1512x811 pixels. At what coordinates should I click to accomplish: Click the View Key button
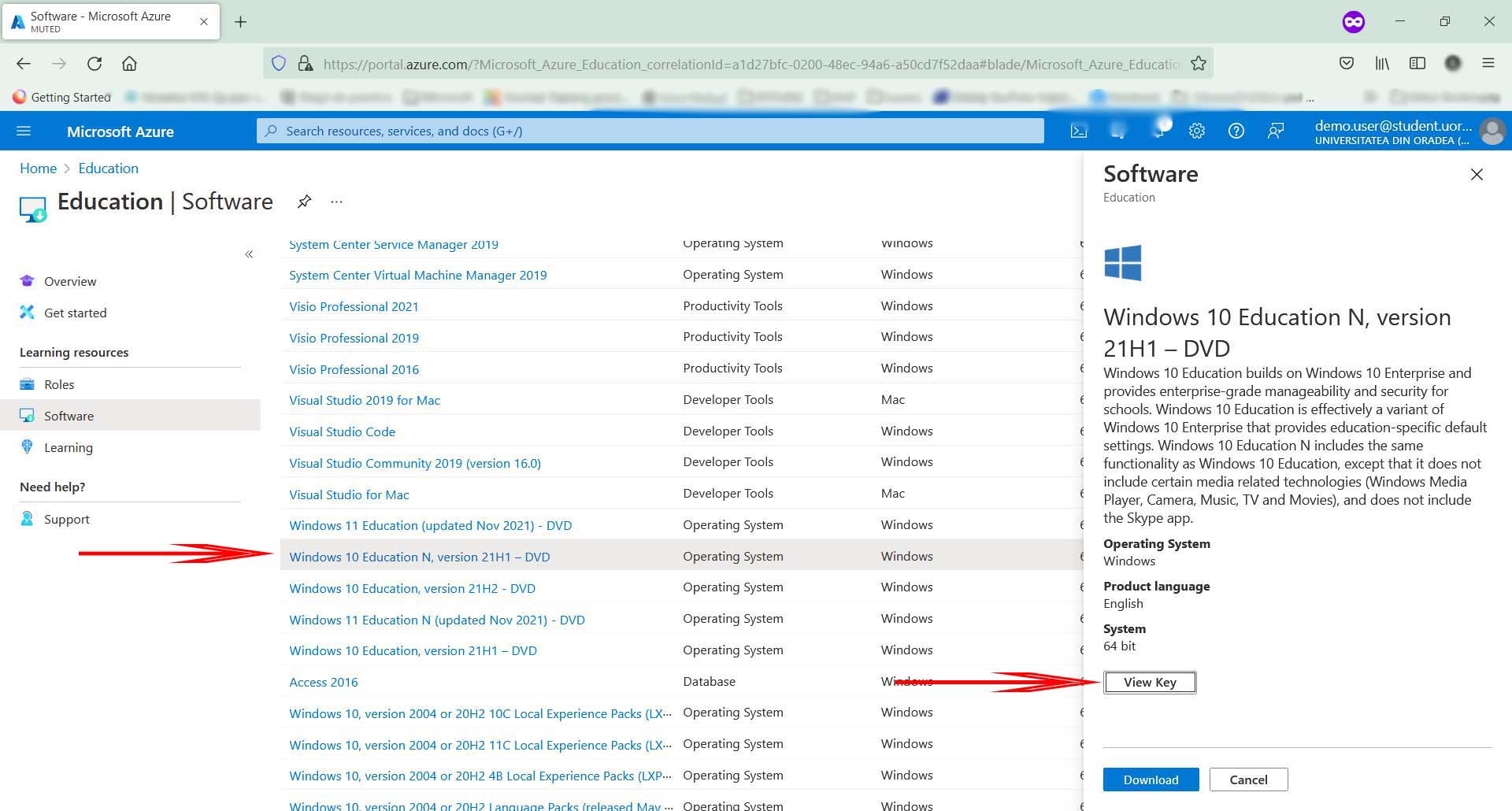(1150, 682)
